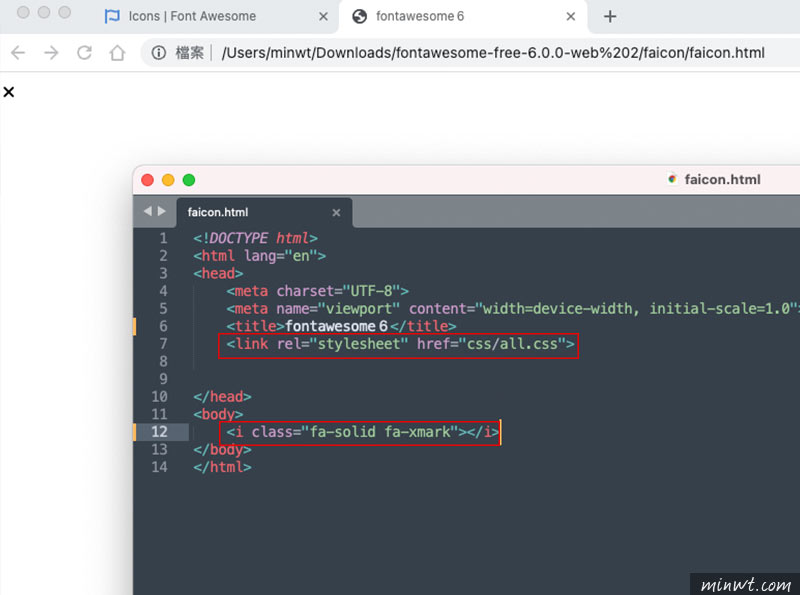Viewport: 800px width, 595px height.
Task: Go to next editor tab with right arrow
Action: pyautogui.click(x=162, y=211)
